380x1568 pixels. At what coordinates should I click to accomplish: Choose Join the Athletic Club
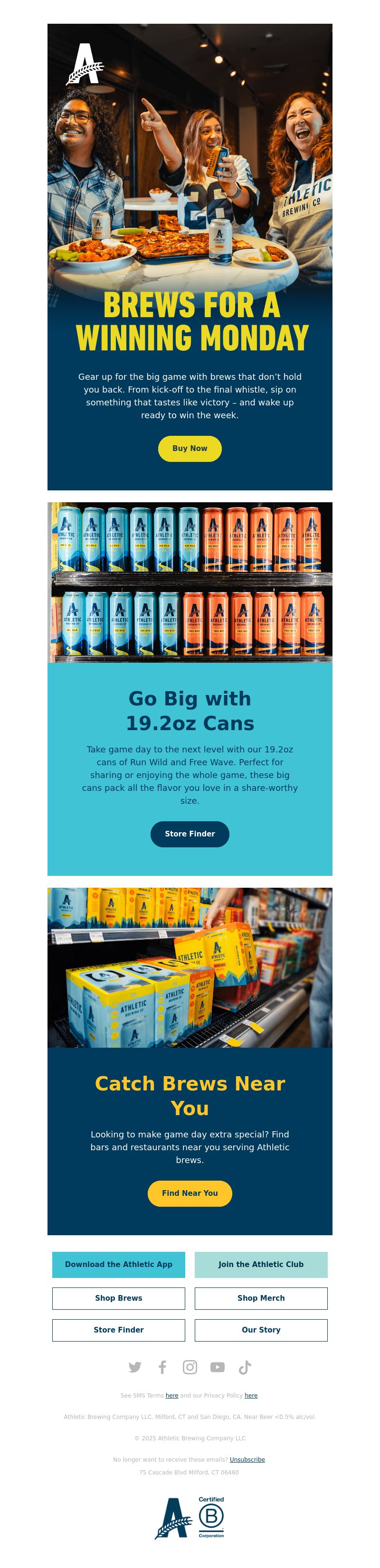[261, 1264]
